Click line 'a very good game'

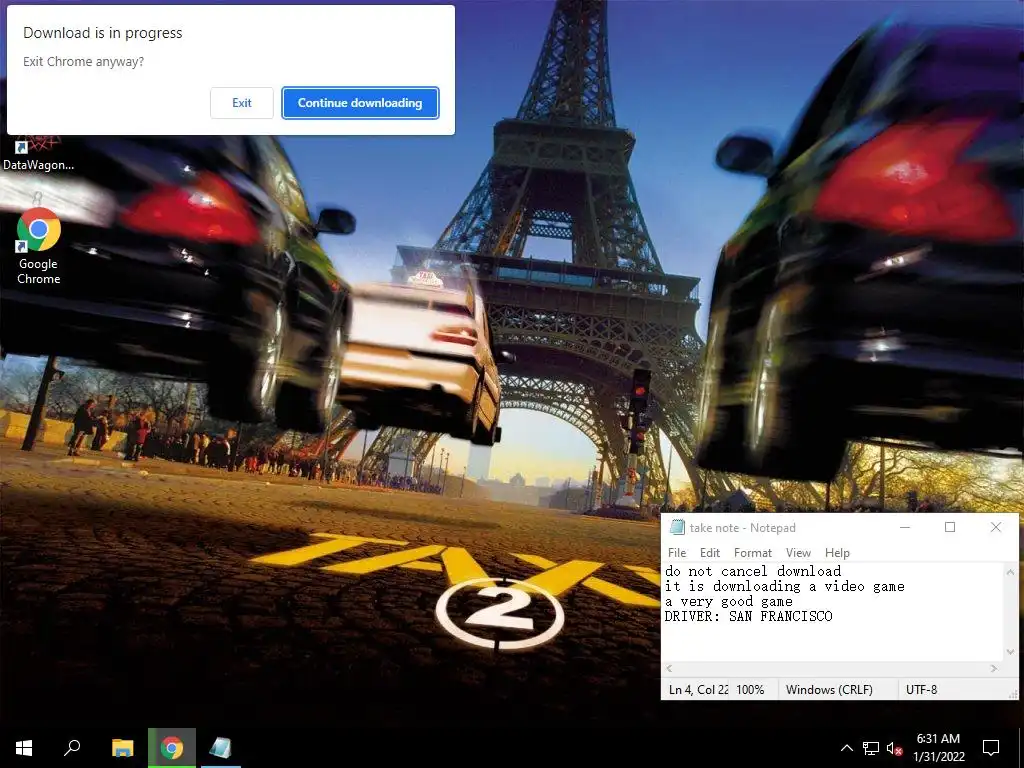pos(729,601)
